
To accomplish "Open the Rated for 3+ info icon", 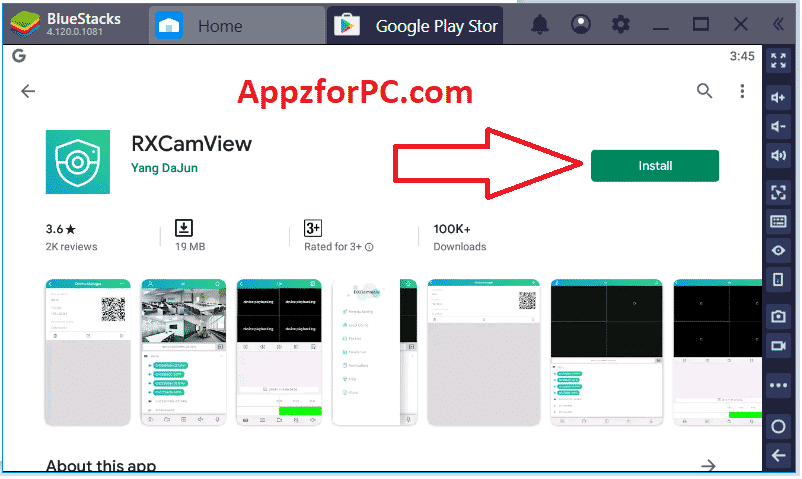I will [369, 247].
